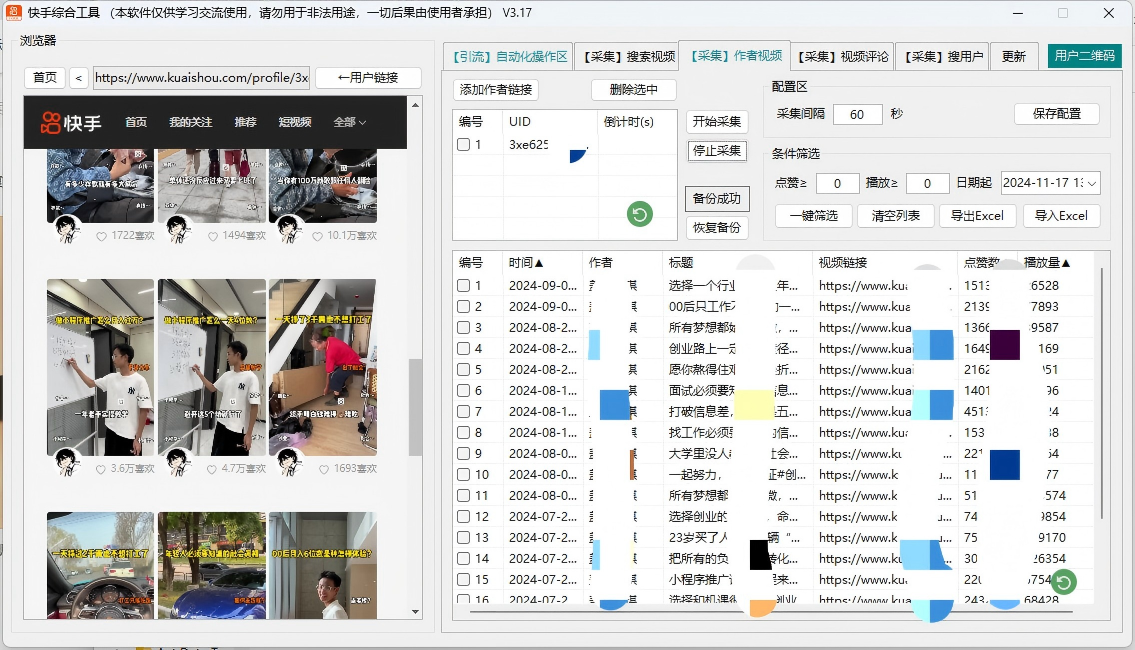The width and height of the screenshot is (1135, 650).
Task: Open the start date dropdown
Action: (x=1092, y=183)
